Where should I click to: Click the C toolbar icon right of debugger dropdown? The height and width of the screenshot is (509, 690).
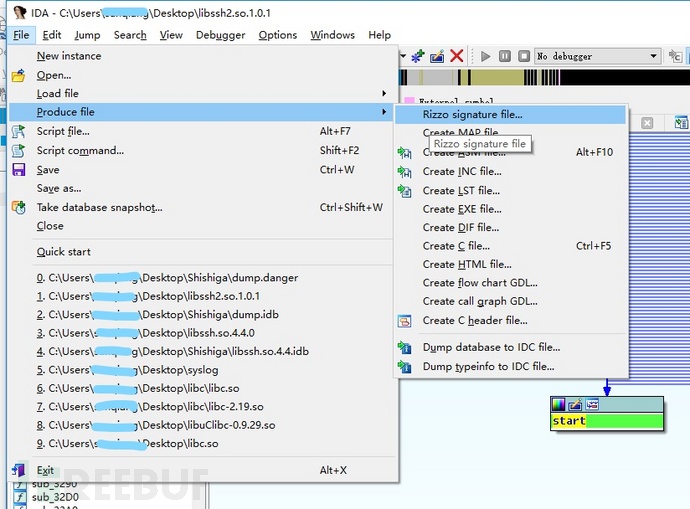click(675, 56)
